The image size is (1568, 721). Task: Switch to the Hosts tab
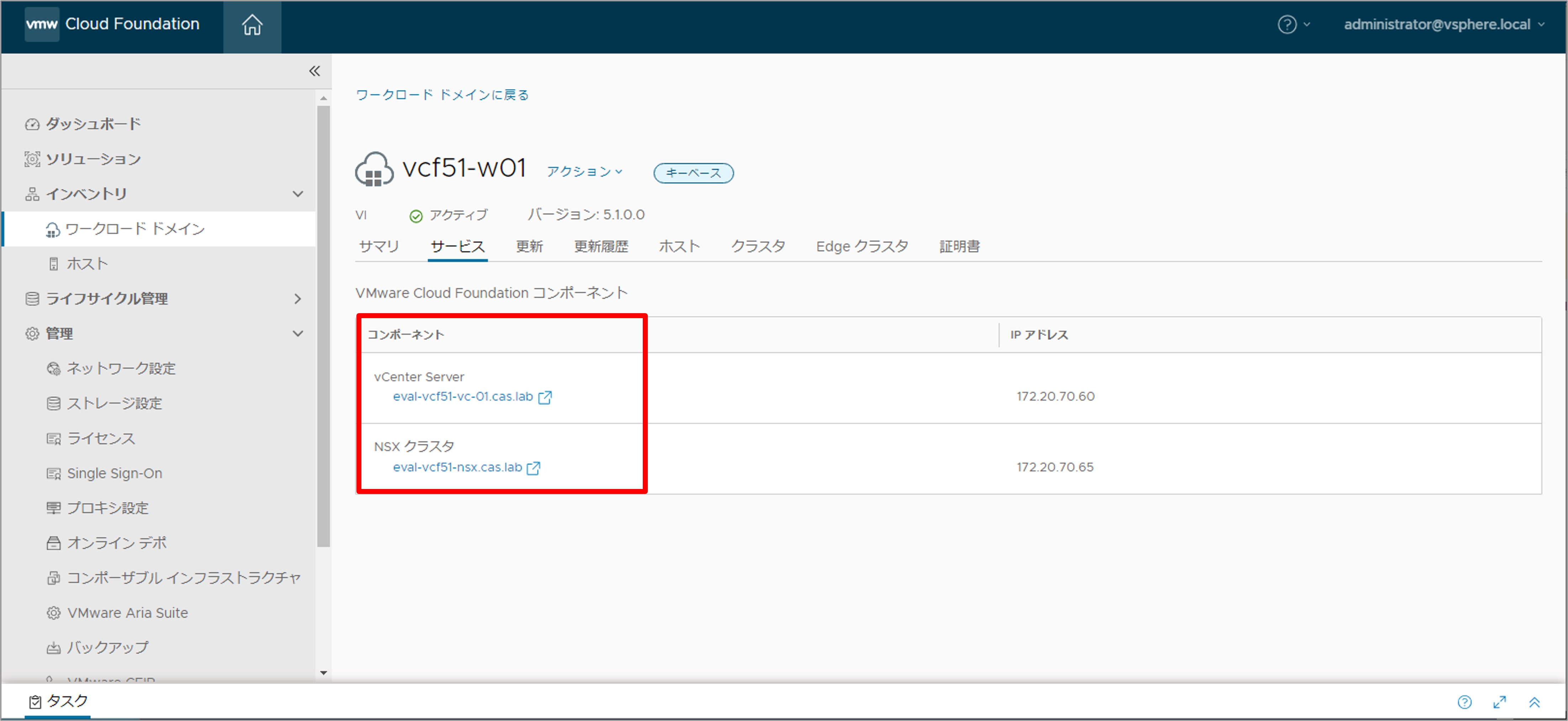(679, 247)
